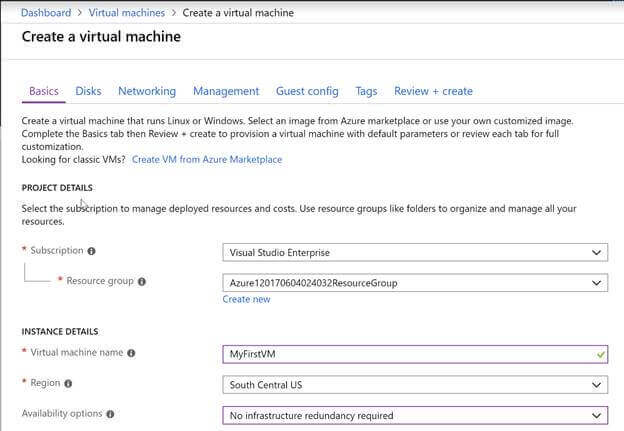The image size is (624, 431).
Task: Select the Basics tab
Action: click(44, 91)
